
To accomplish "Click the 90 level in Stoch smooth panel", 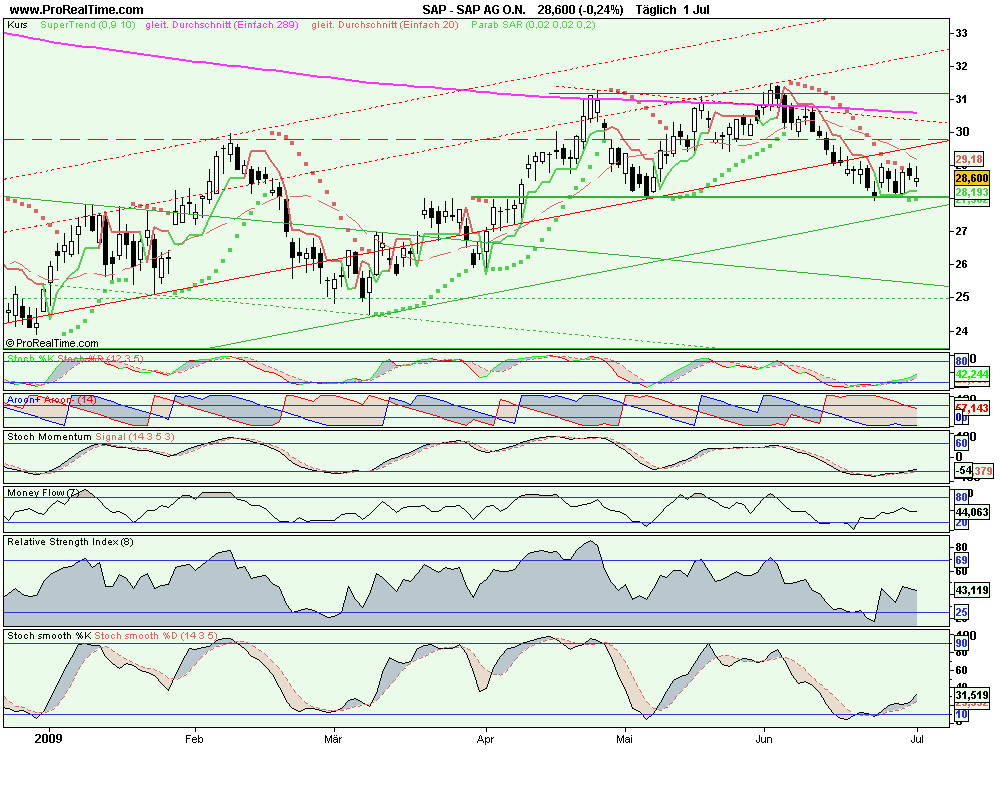I will tap(961, 644).
